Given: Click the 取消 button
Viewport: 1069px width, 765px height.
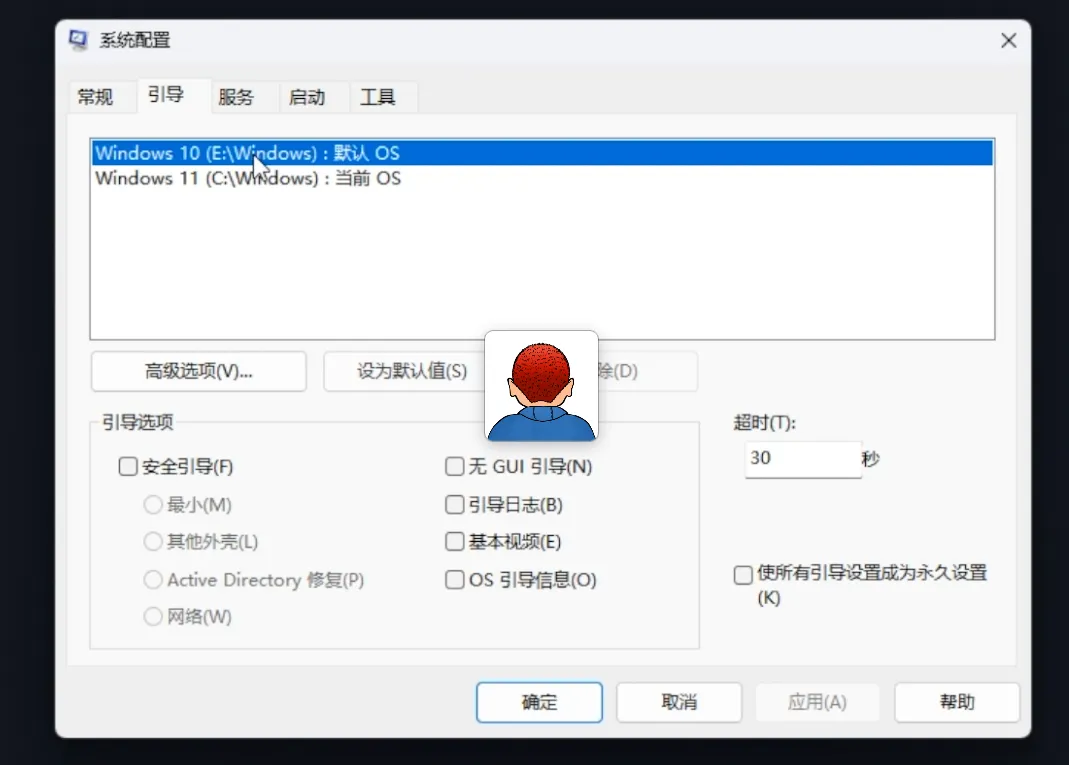Looking at the screenshot, I should coord(679,702).
